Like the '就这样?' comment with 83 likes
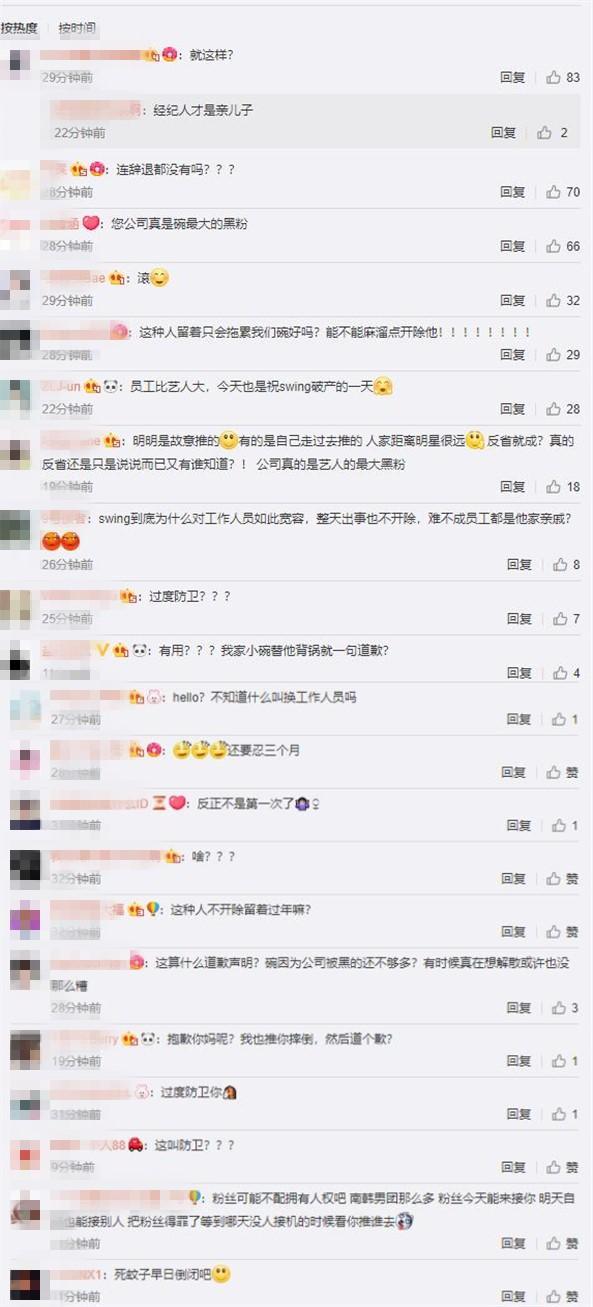 point(562,77)
